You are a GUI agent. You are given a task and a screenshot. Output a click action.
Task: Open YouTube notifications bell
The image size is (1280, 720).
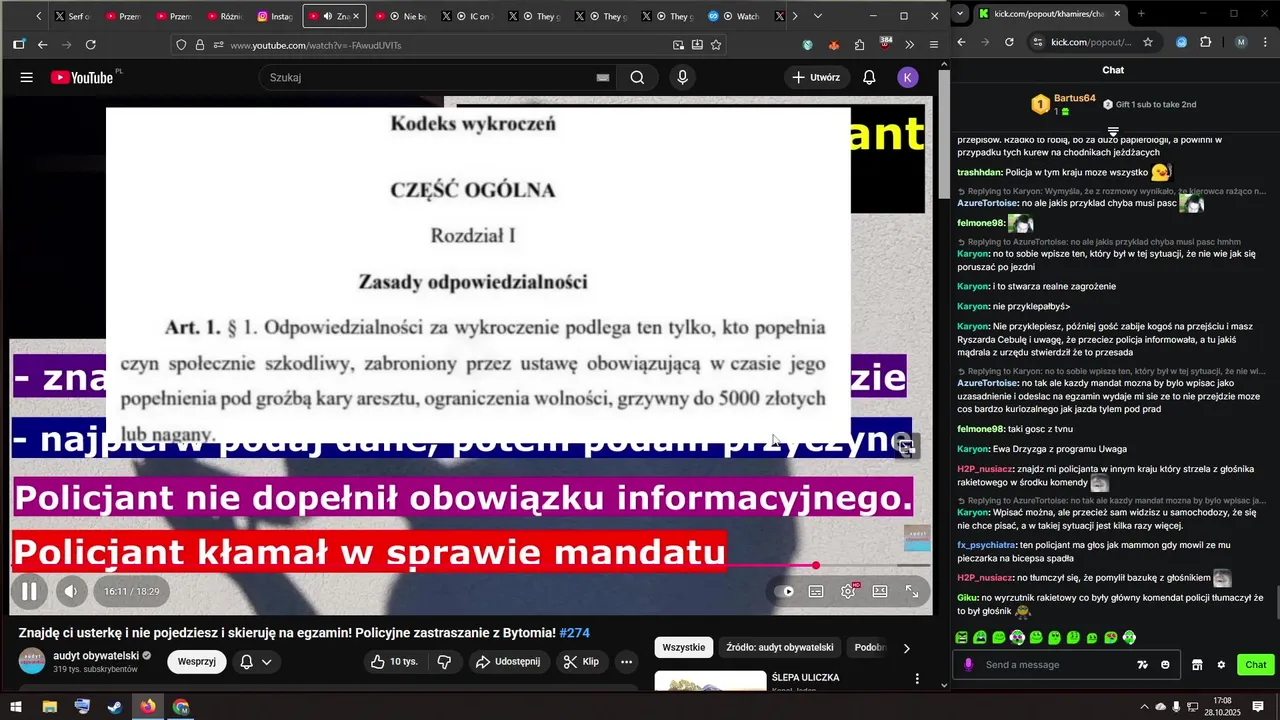point(869,77)
